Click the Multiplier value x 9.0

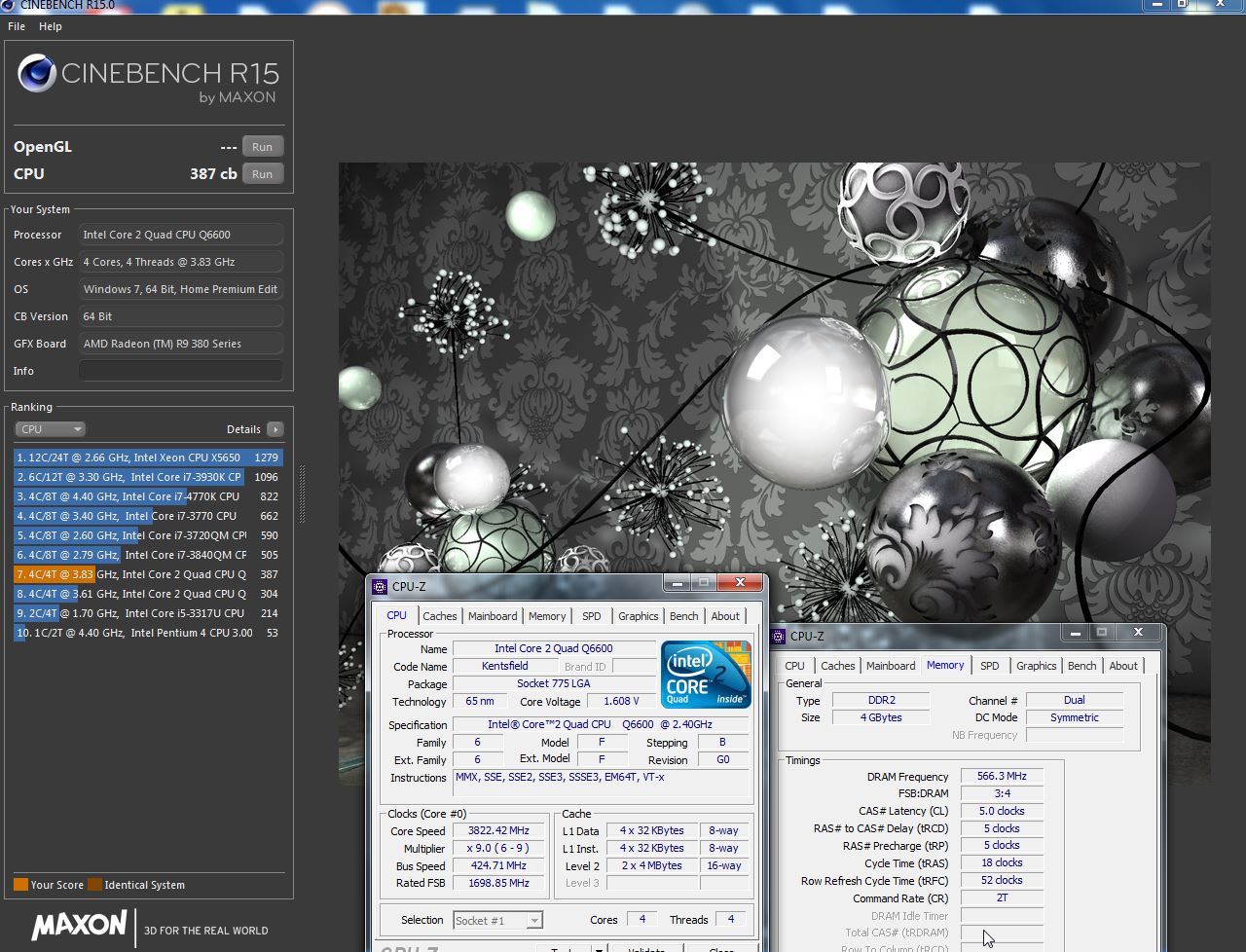499,849
